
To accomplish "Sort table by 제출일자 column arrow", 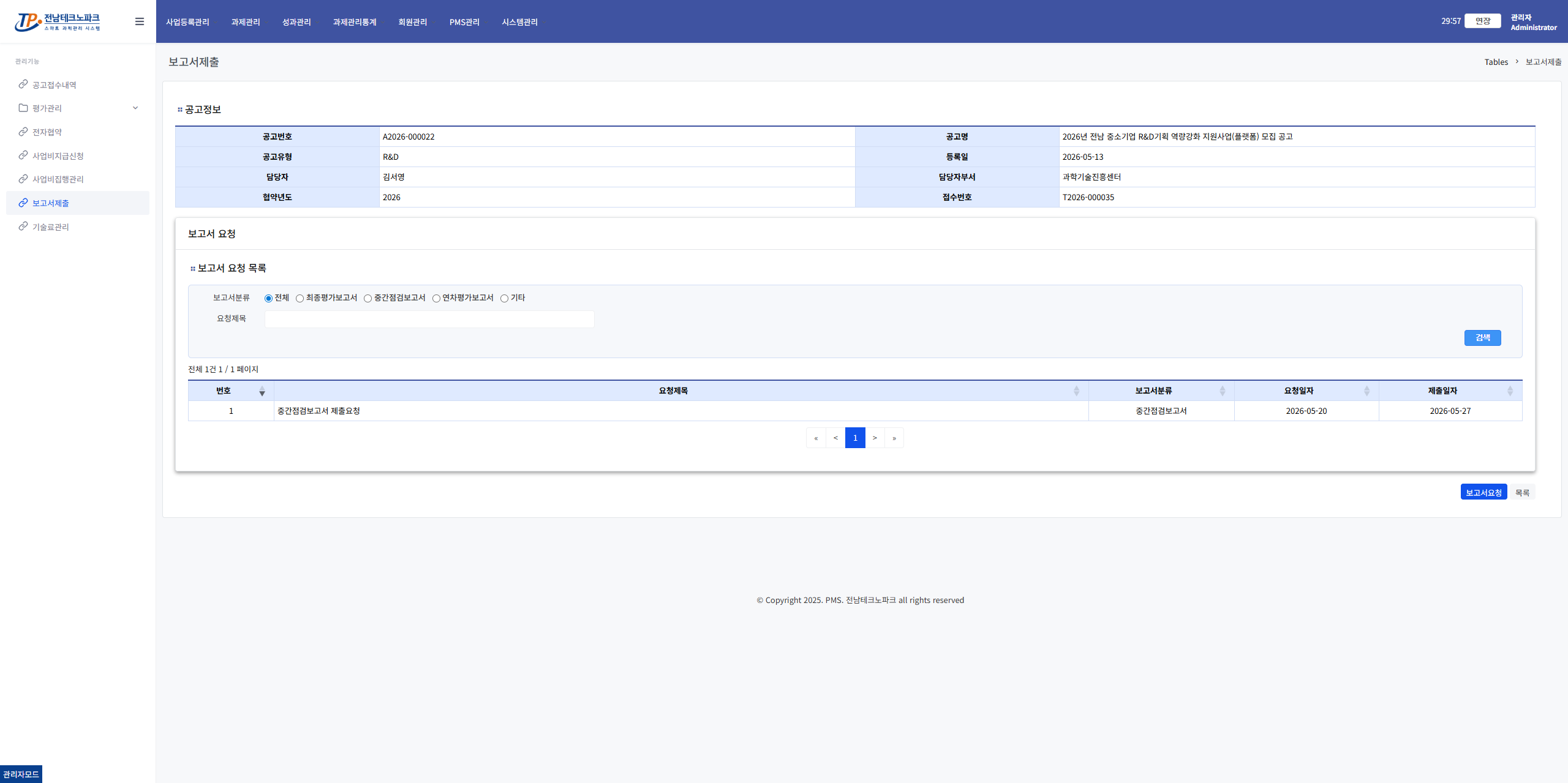I will 1510,391.
